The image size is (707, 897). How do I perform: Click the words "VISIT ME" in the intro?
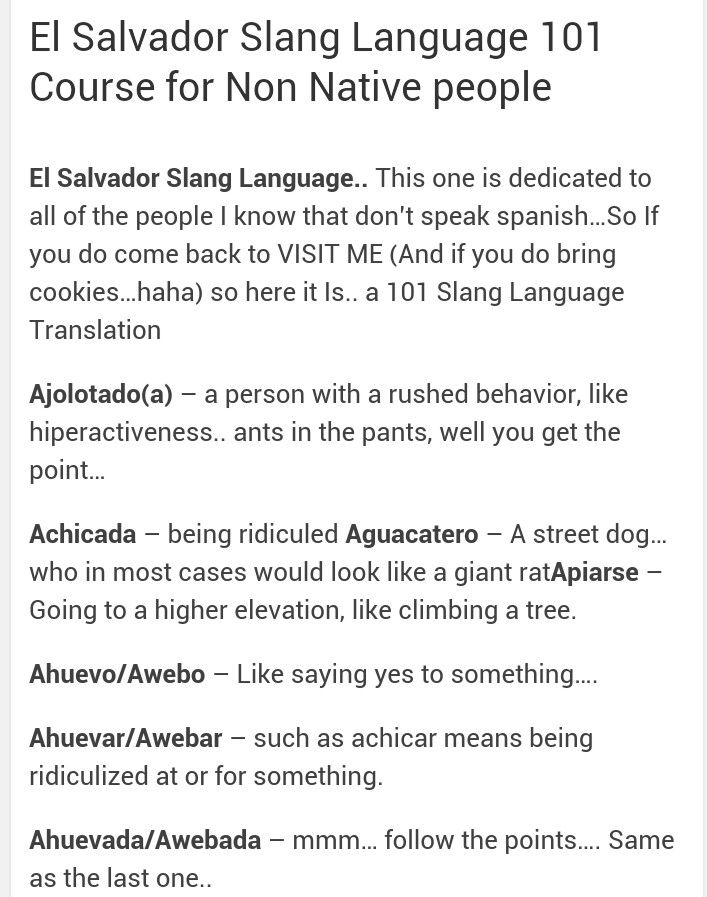click(x=327, y=254)
